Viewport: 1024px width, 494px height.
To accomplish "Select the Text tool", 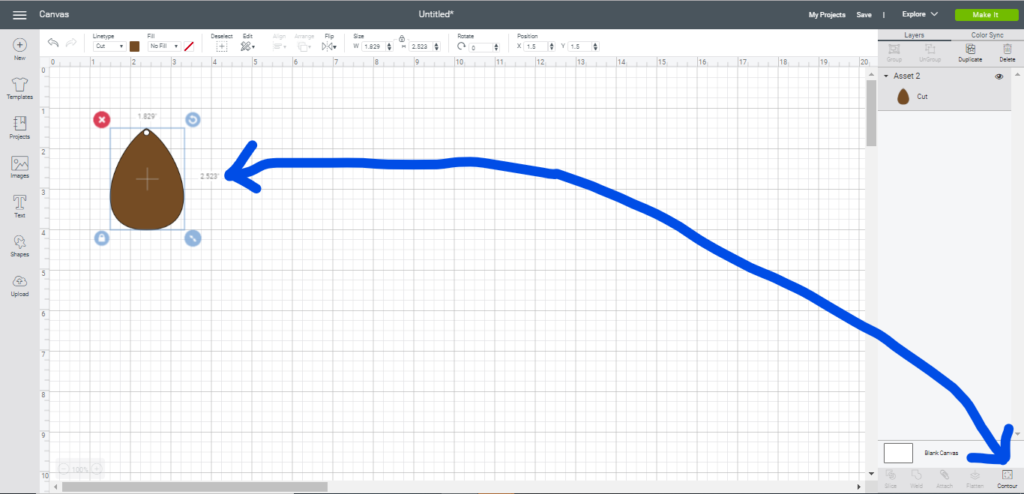I will (x=20, y=206).
